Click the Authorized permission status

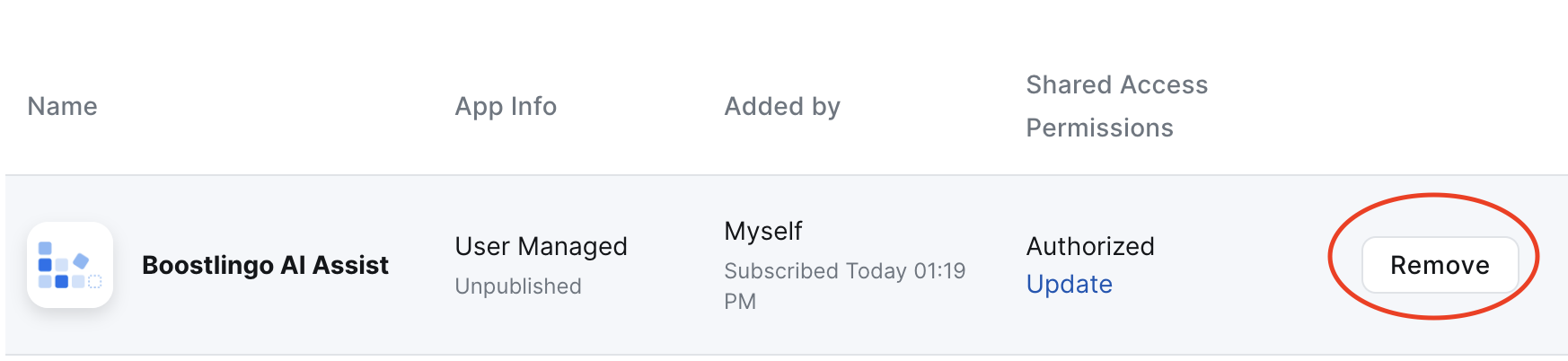point(1090,246)
